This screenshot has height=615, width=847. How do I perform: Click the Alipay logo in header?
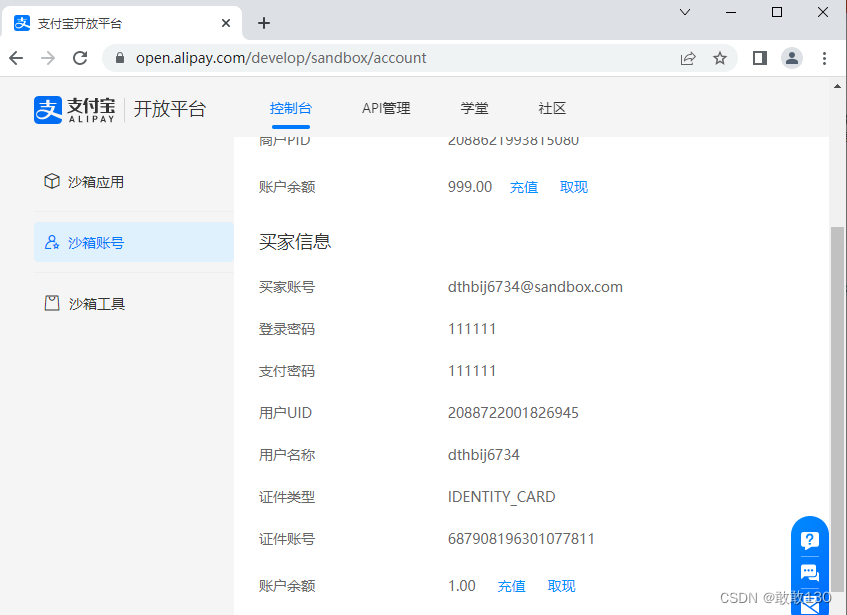75,110
